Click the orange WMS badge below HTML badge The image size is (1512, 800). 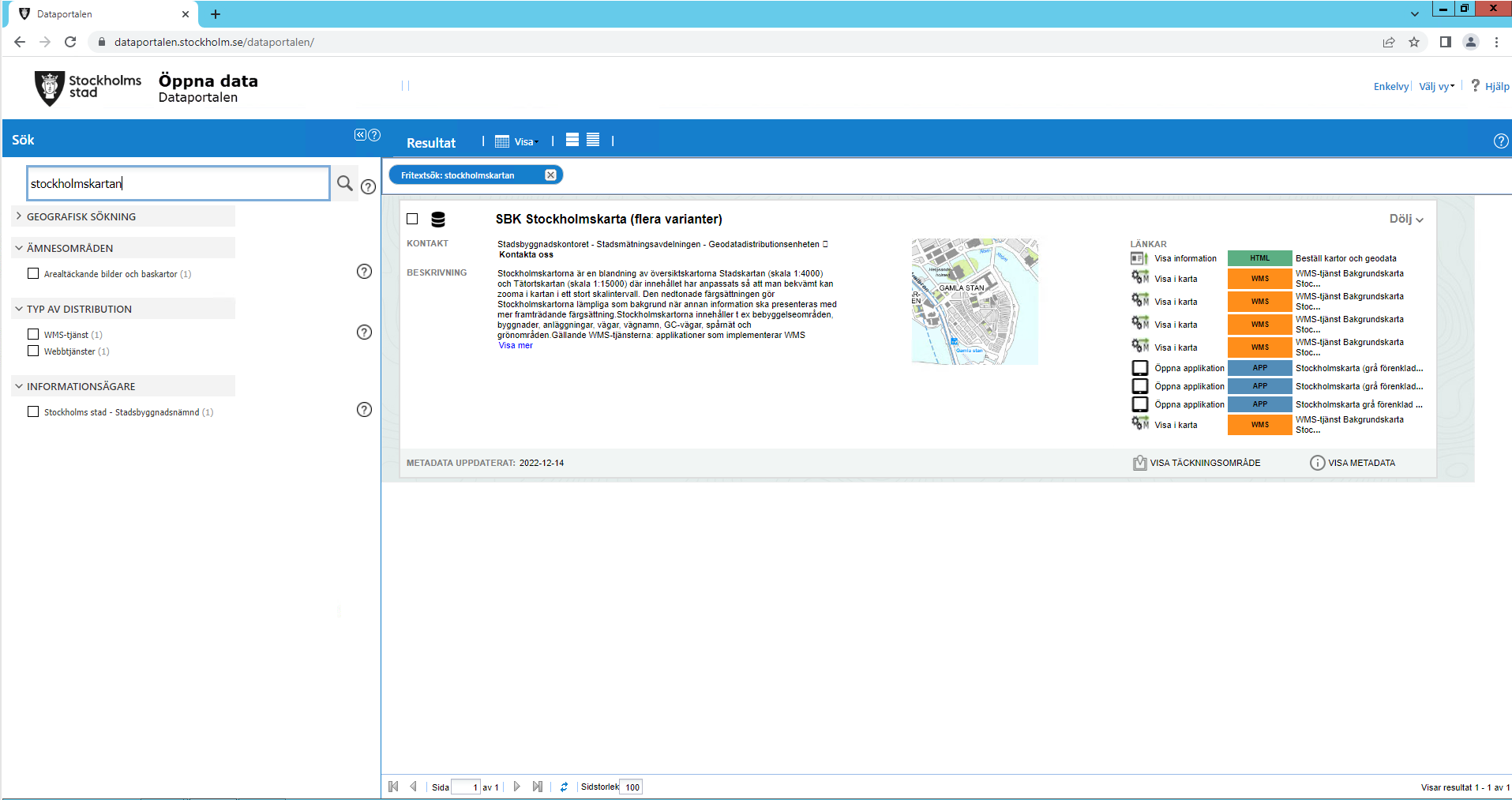coord(1259,279)
